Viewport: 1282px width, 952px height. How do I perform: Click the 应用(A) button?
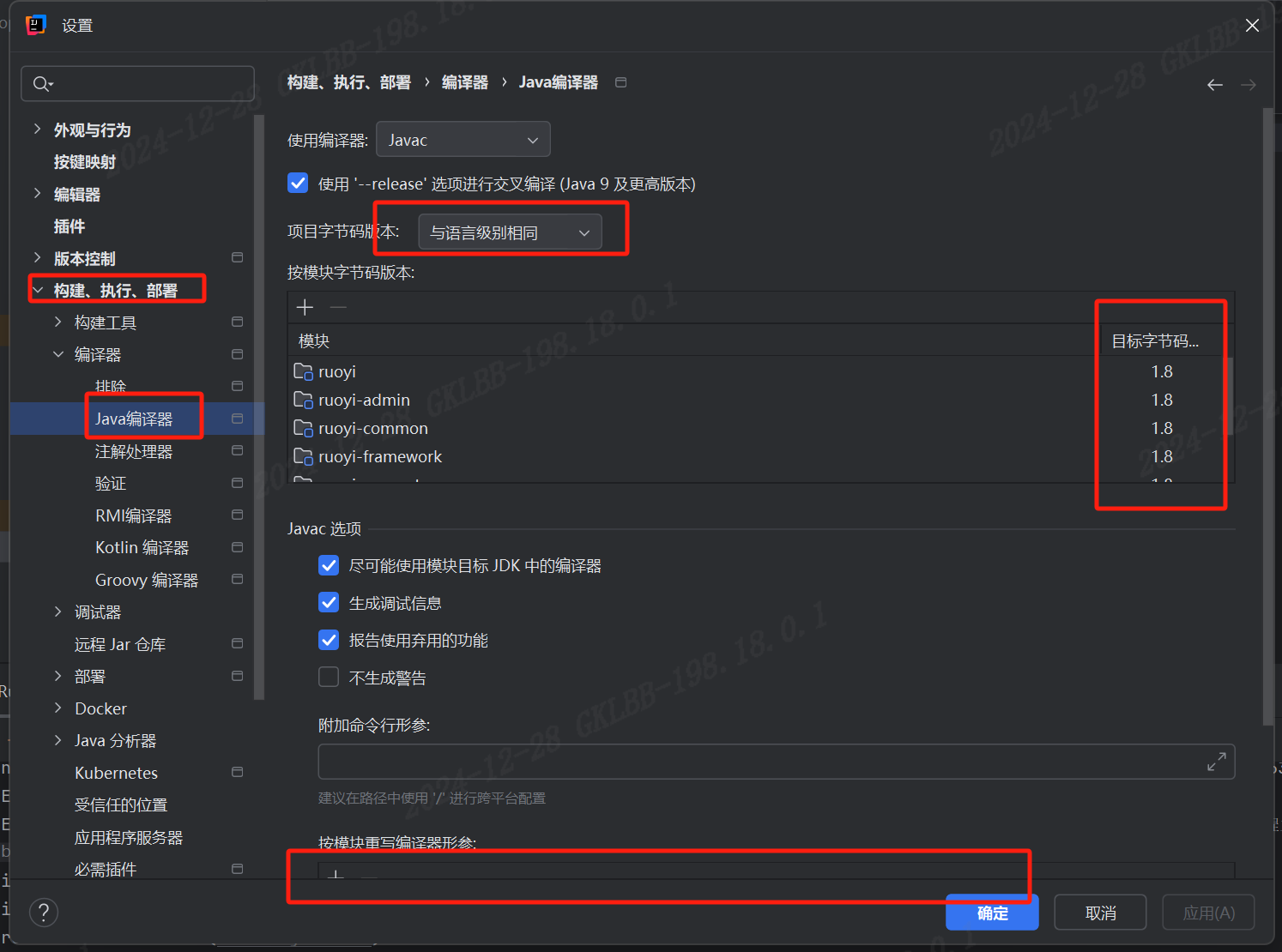click(1208, 913)
